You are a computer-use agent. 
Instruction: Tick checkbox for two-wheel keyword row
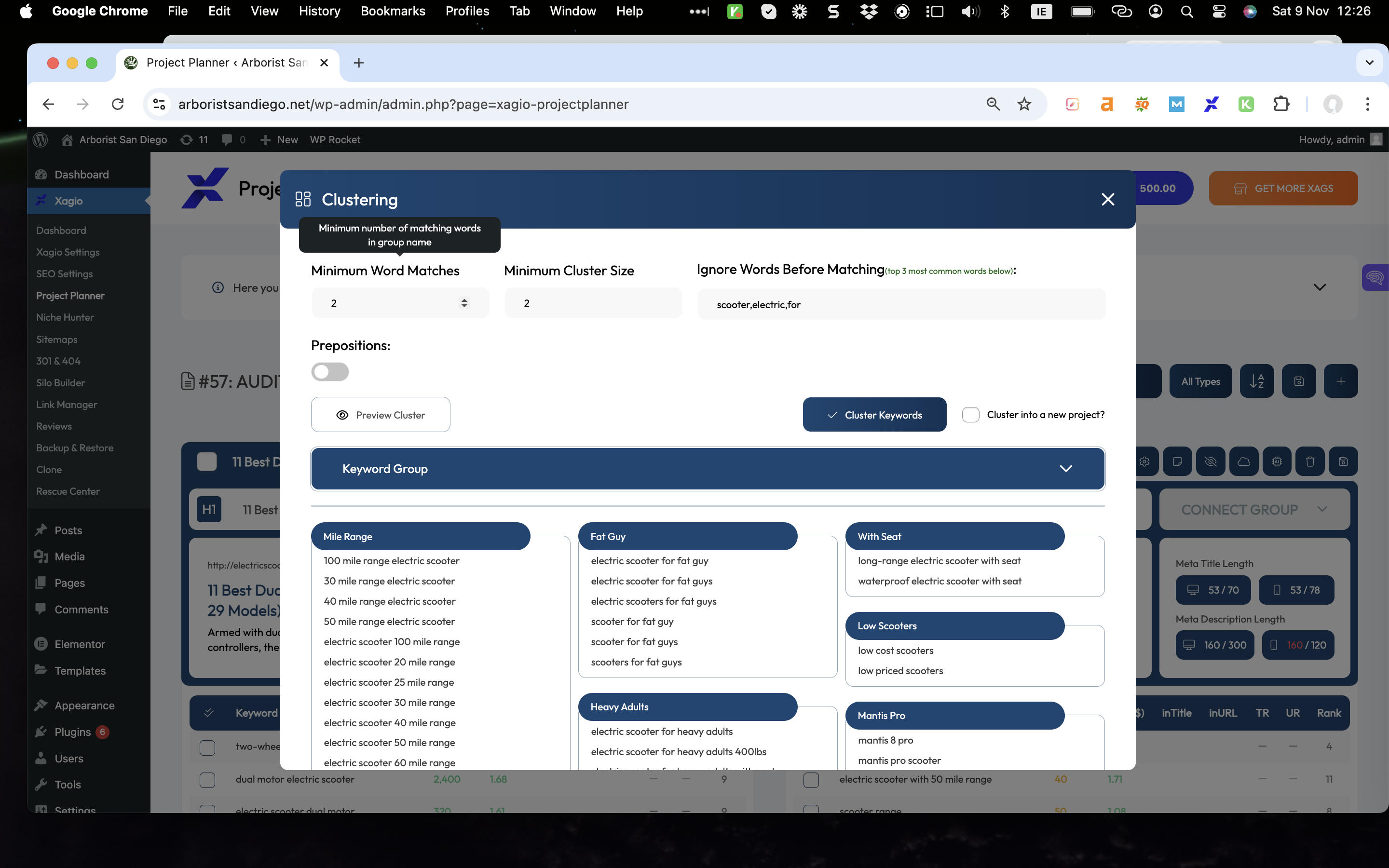click(207, 747)
